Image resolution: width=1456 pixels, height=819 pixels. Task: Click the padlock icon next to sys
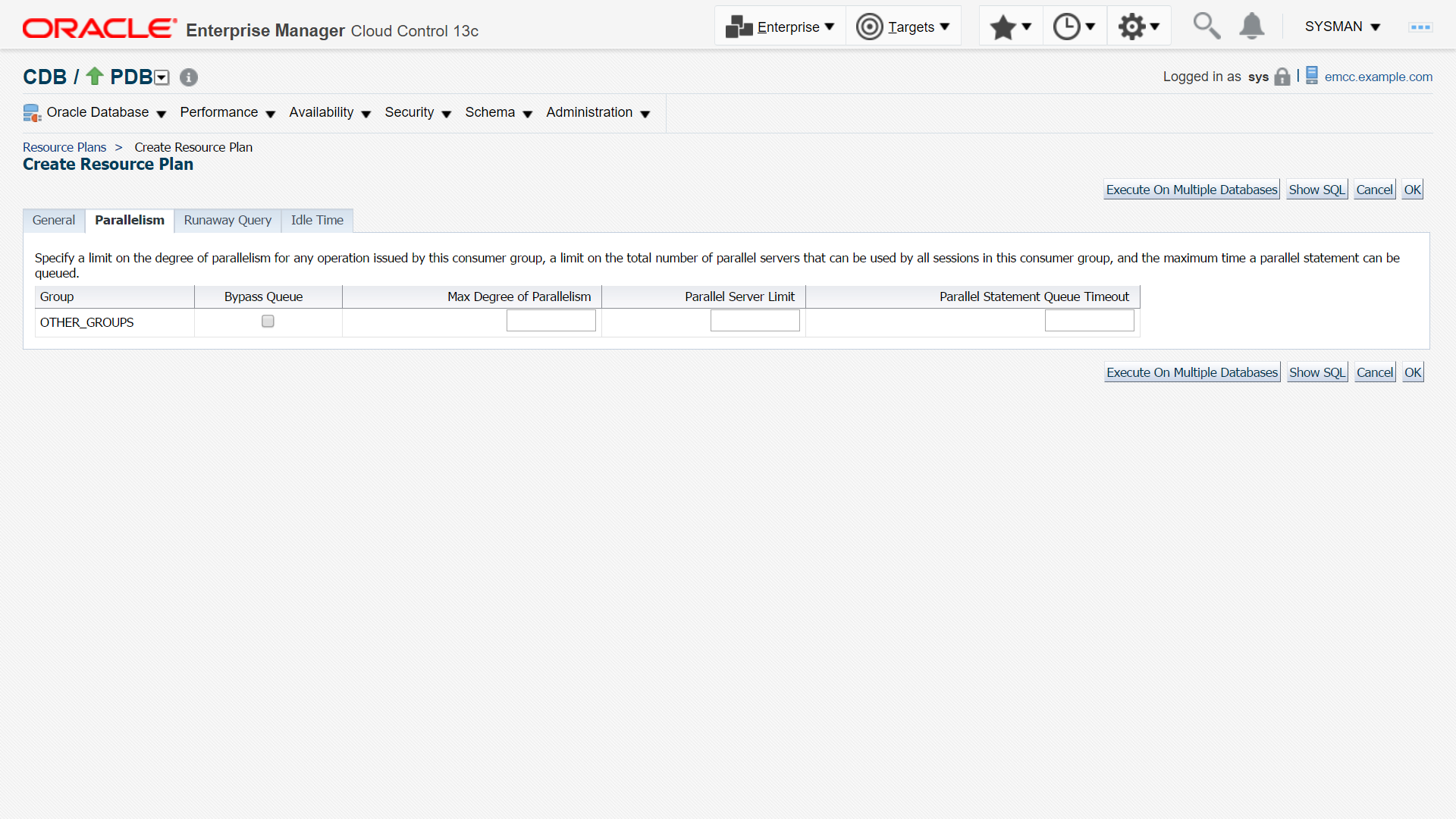pos(1282,77)
